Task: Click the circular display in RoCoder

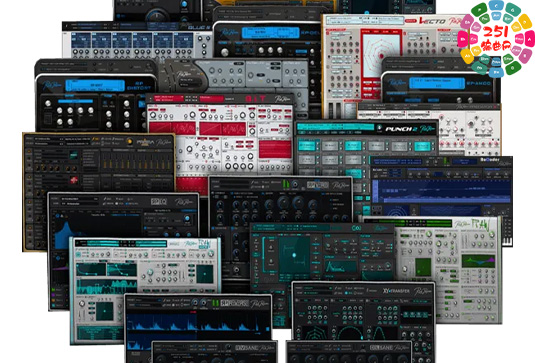Action: [396, 210]
